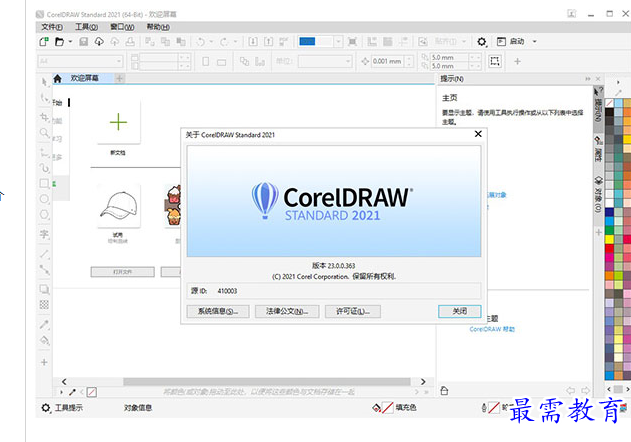The height and width of the screenshot is (442, 631).
Task: Select the Transparency checkerboard tool
Action: tap(44, 305)
